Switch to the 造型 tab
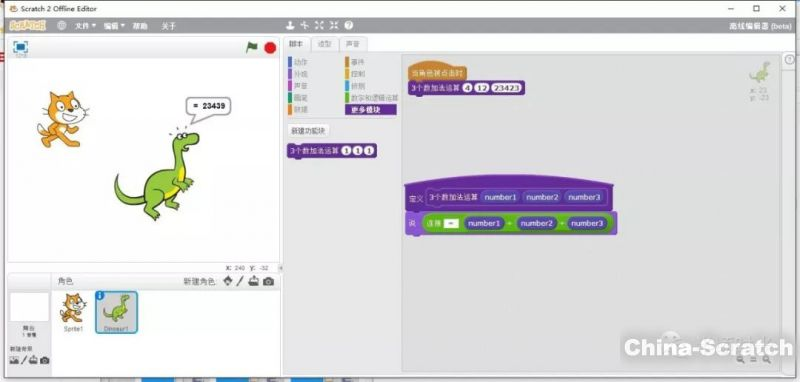The image size is (800, 382). 324,44
